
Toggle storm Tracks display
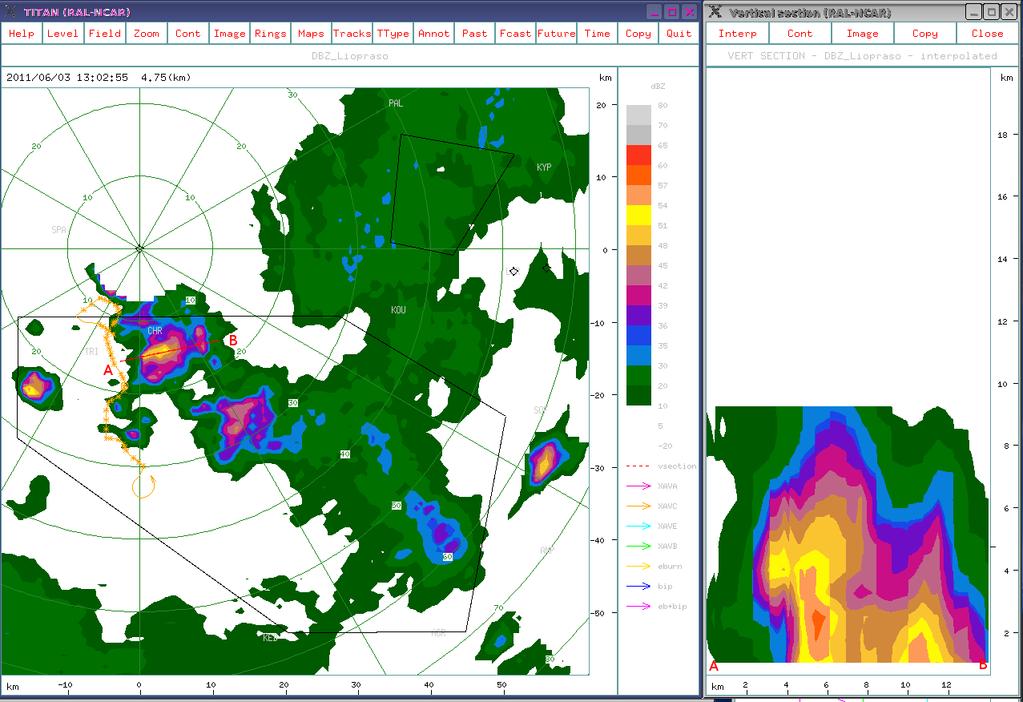(x=352, y=33)
